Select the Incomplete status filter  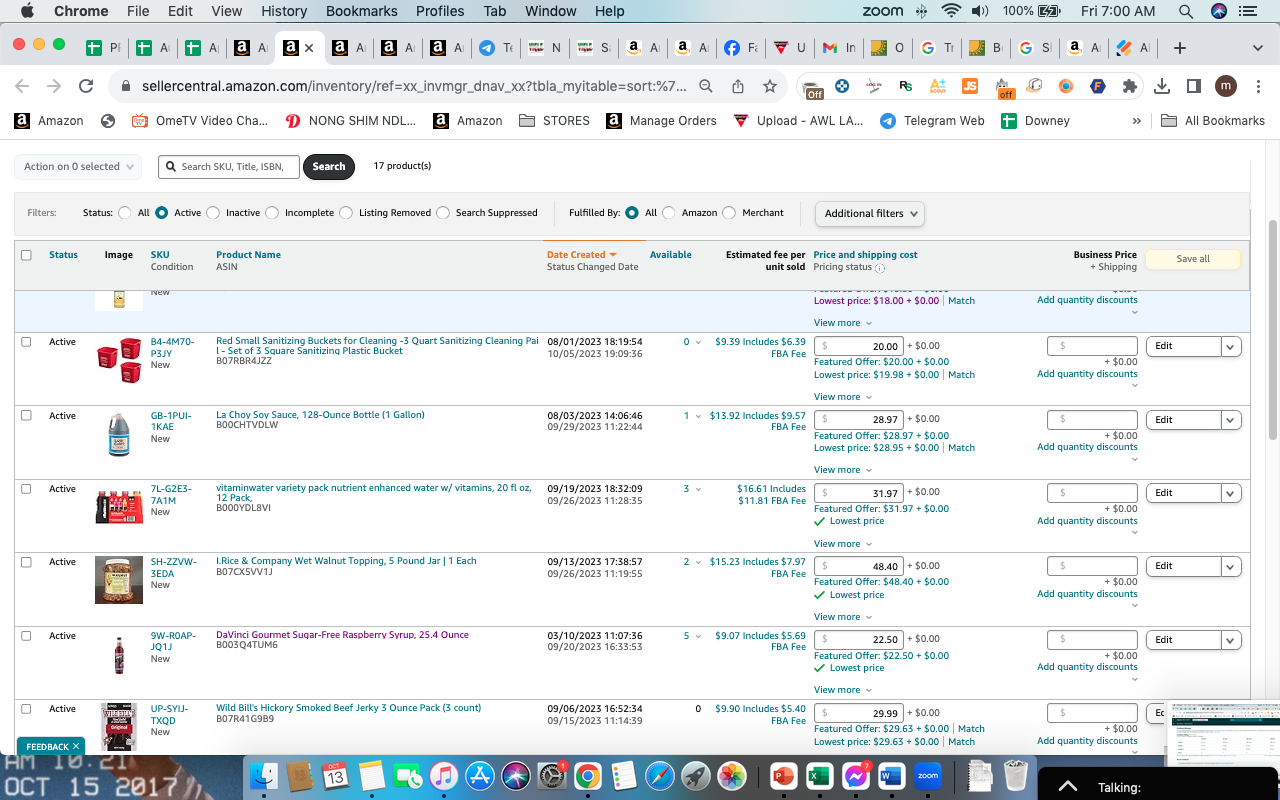pos(271,213)
